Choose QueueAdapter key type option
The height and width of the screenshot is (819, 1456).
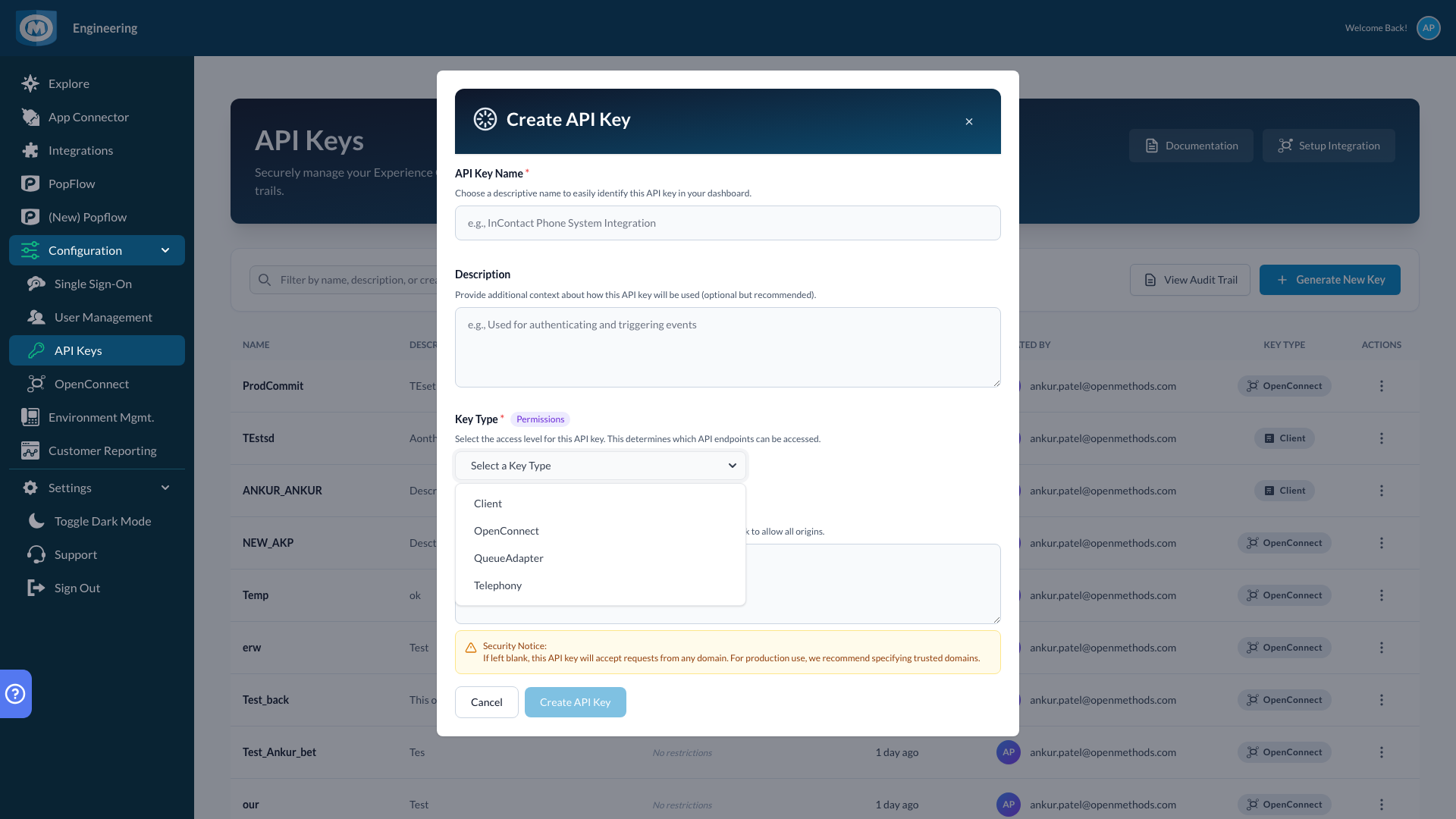(x=601, y=558)
